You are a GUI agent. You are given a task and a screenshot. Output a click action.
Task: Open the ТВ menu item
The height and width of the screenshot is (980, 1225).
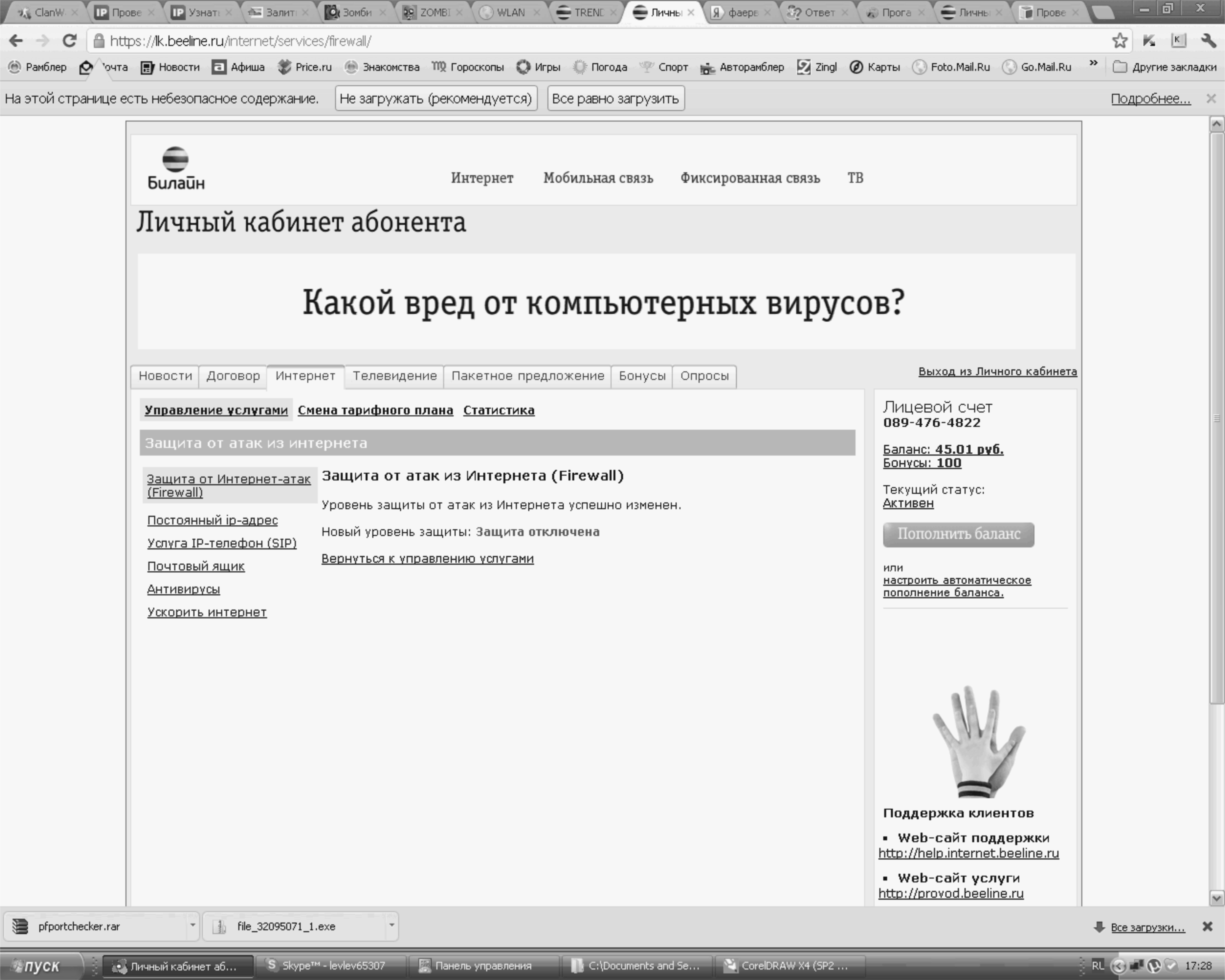(x=855, y=178)
